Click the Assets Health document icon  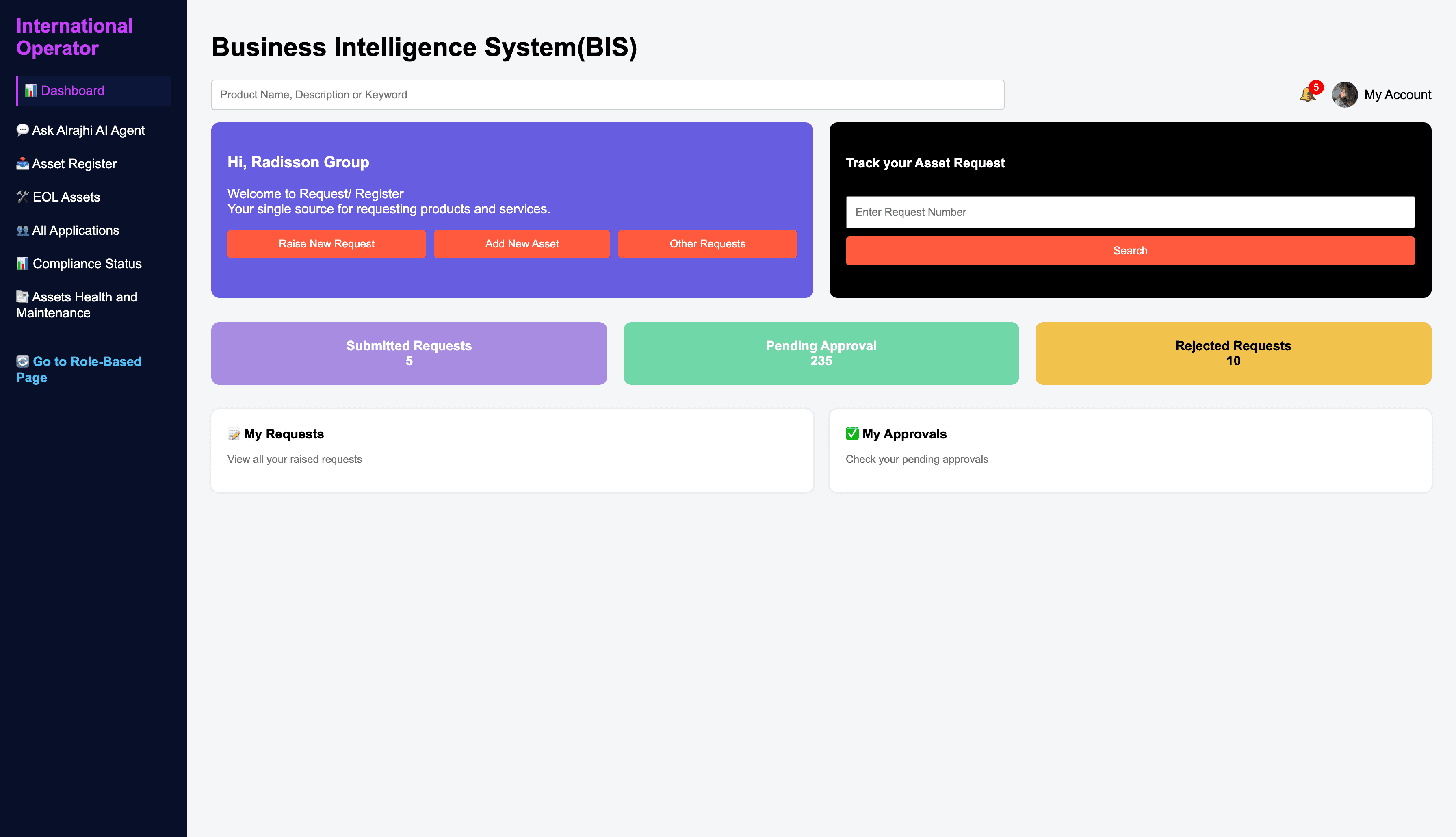pyautogui.click(x=22, y=297)
